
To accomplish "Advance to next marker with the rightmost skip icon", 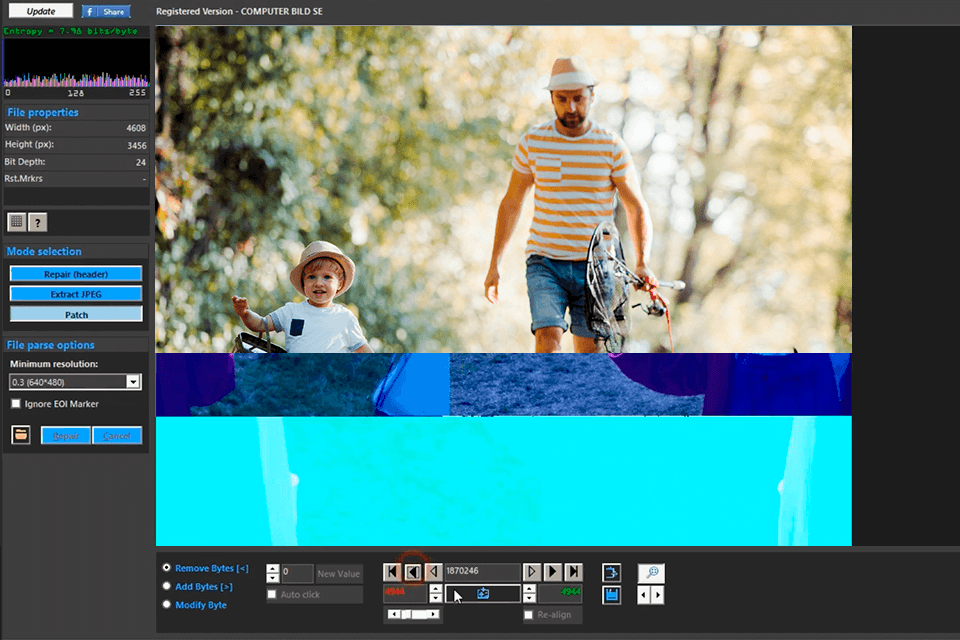I will 574,572.
